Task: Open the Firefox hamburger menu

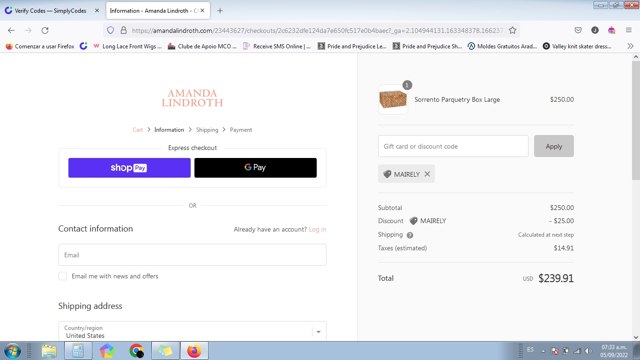Action: (x=629, y=30)
